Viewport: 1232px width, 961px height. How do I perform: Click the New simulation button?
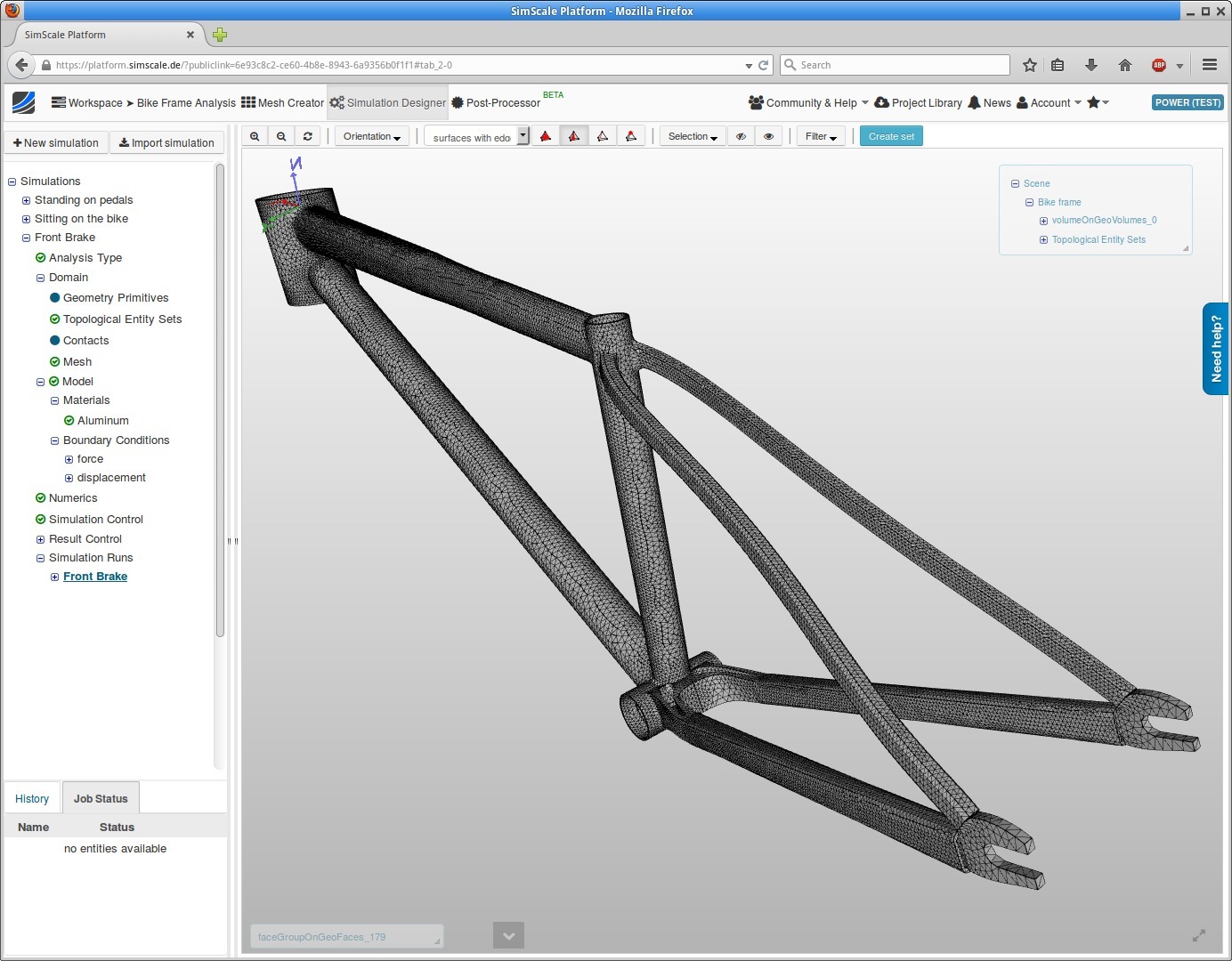click(x=56, y=143)
